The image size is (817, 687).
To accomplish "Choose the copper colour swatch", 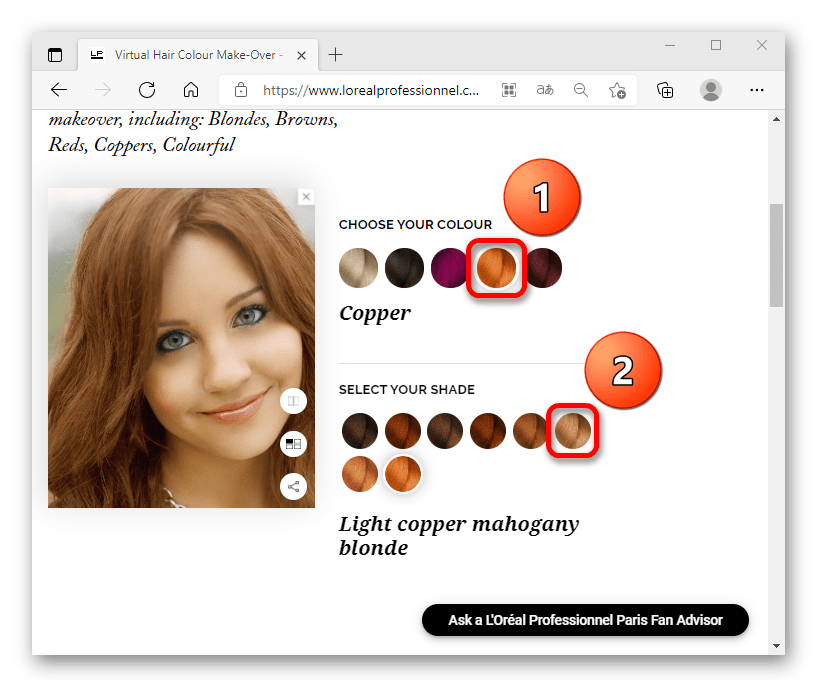I will tap(496, 268).
